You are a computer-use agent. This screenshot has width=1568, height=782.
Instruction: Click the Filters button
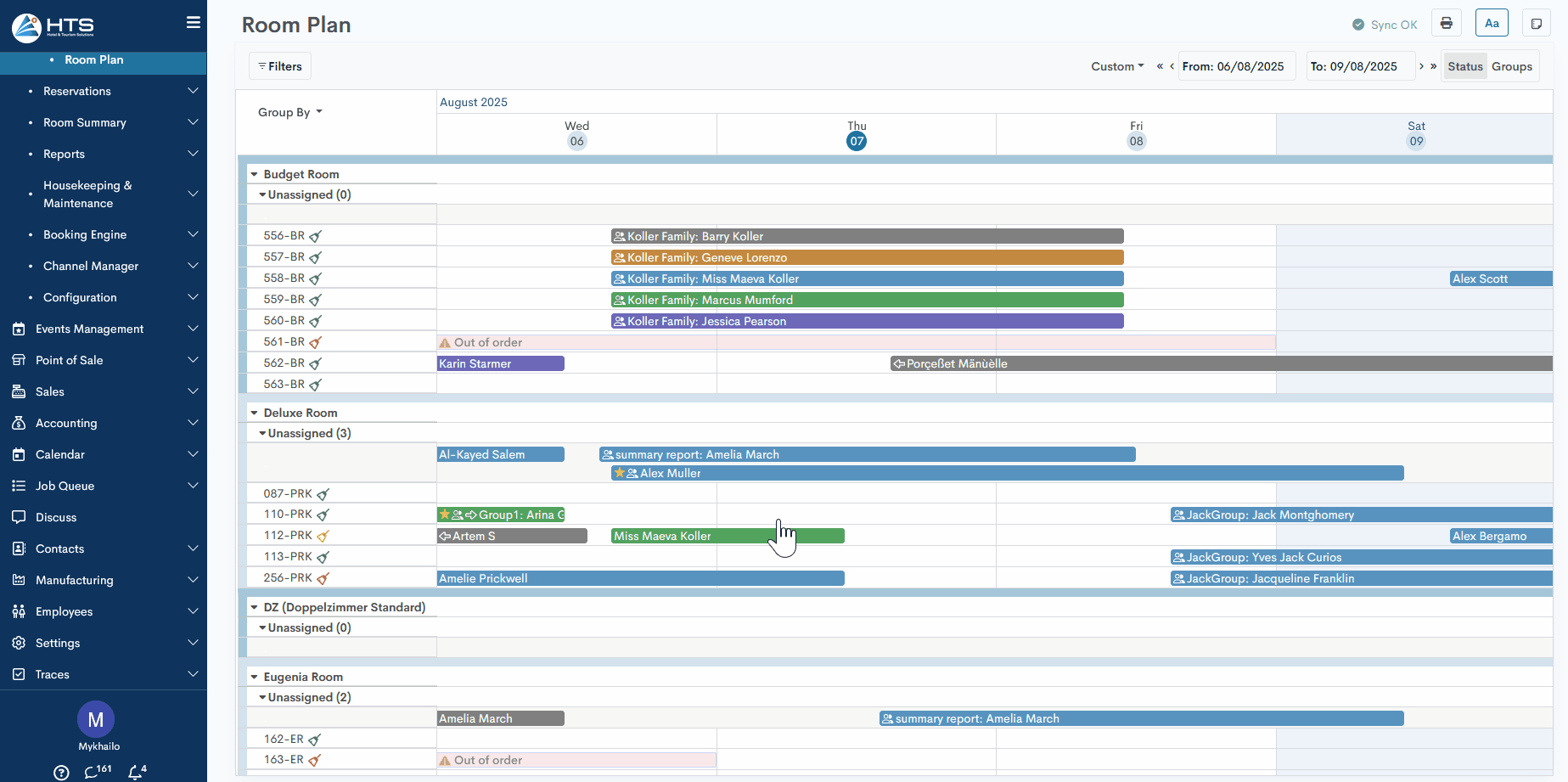coord(280,66)
